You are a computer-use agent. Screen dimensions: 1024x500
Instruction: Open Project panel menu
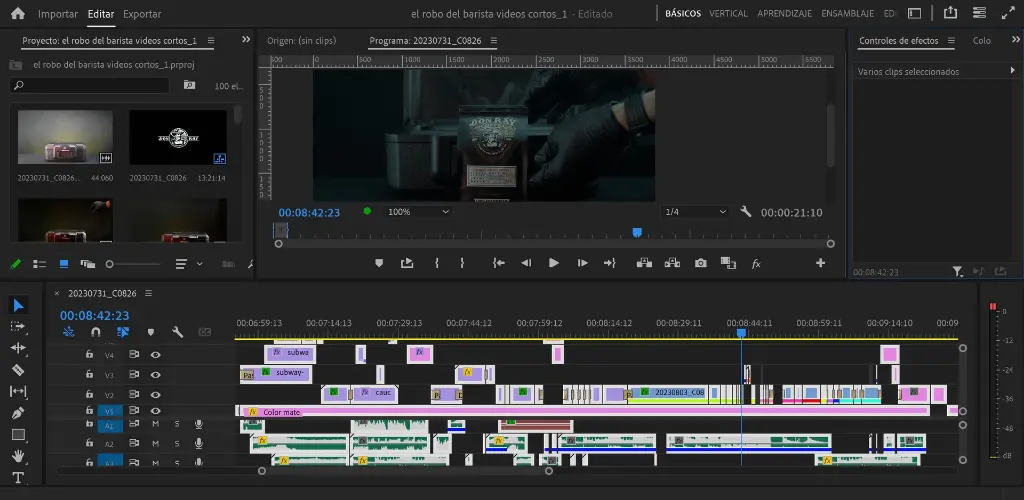pyautogui.click(x=210, y=40)
